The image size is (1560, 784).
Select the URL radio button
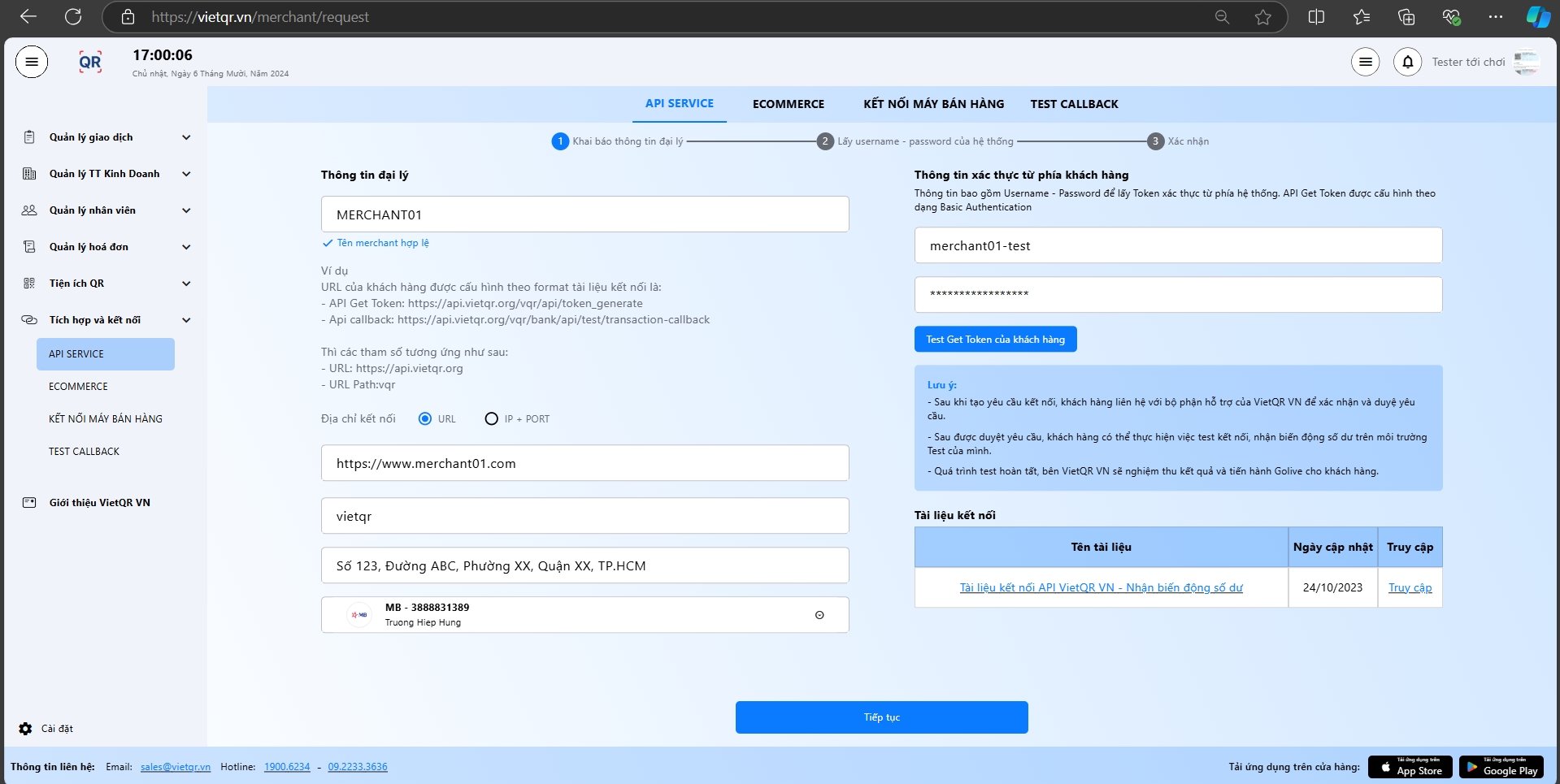(x=425, y=419)
